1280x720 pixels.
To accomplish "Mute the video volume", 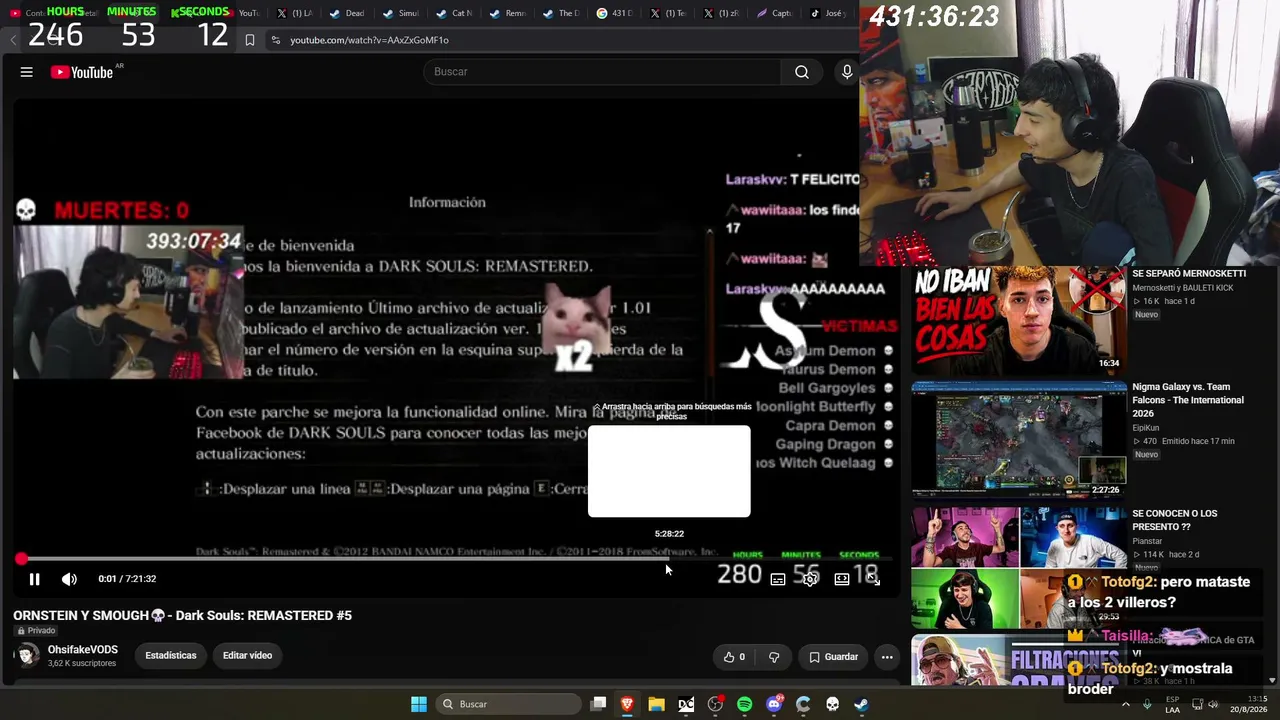I will pyautogui.click(x=69, y=579).
